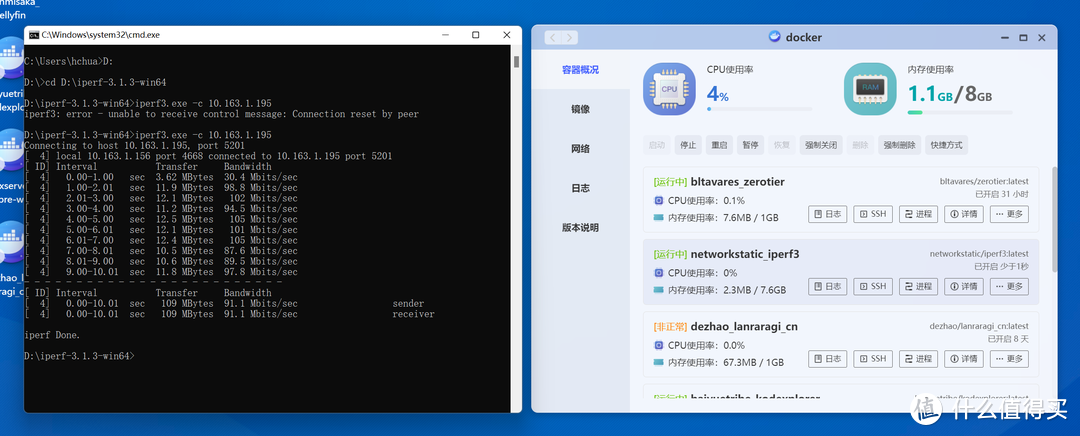Screen dimensions: 1080x436
Task: Click CPU icon beside dezhao_lanraragi_cn CPU使用率
Action: coord(658,345)
